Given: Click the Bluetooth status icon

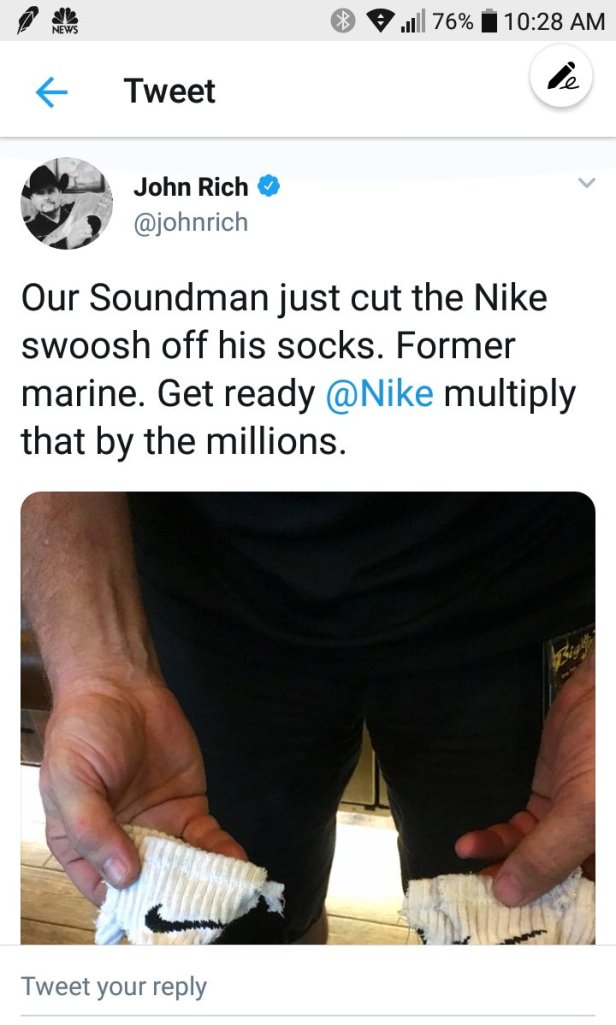Looking at the screenshot, I should point(345,21).
